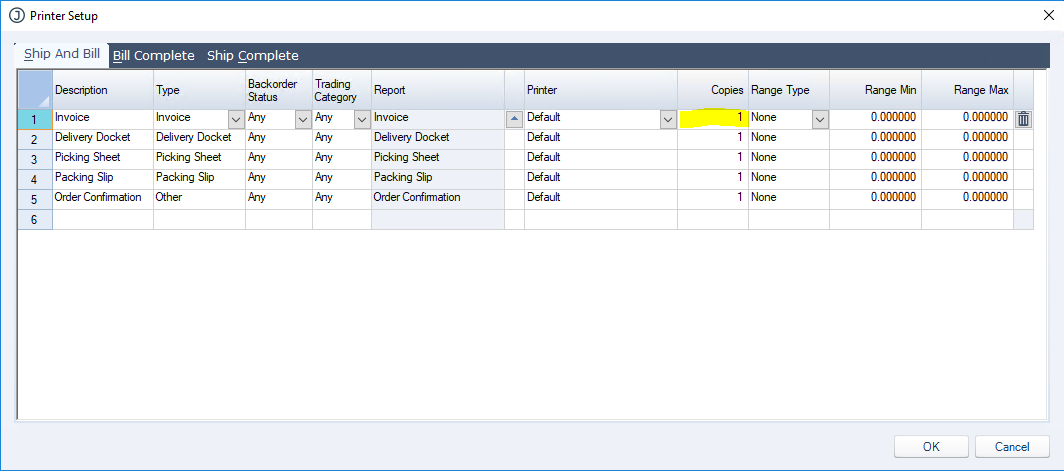
Task: Click the Description cell in empty row 6
Action: tap(102, 219)
